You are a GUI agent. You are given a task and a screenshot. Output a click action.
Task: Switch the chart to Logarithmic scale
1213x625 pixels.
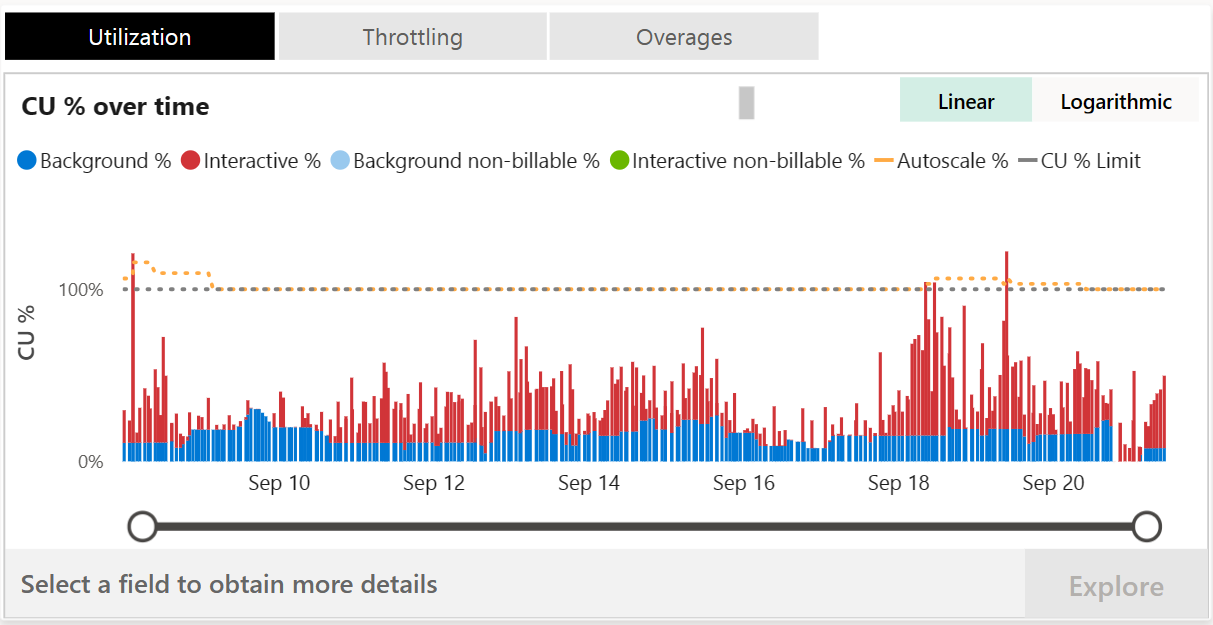click(1115, 101)
